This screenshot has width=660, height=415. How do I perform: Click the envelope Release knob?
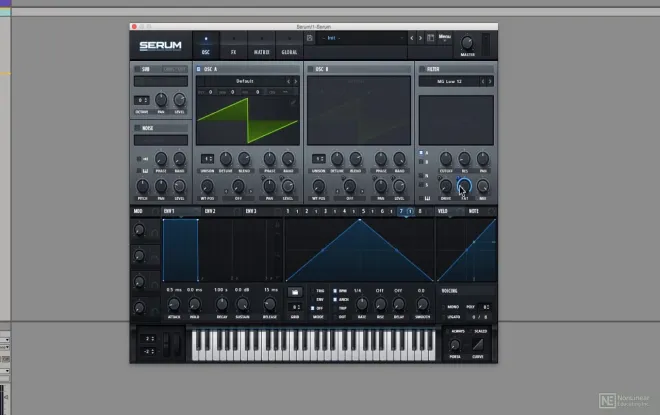[269, 304]
